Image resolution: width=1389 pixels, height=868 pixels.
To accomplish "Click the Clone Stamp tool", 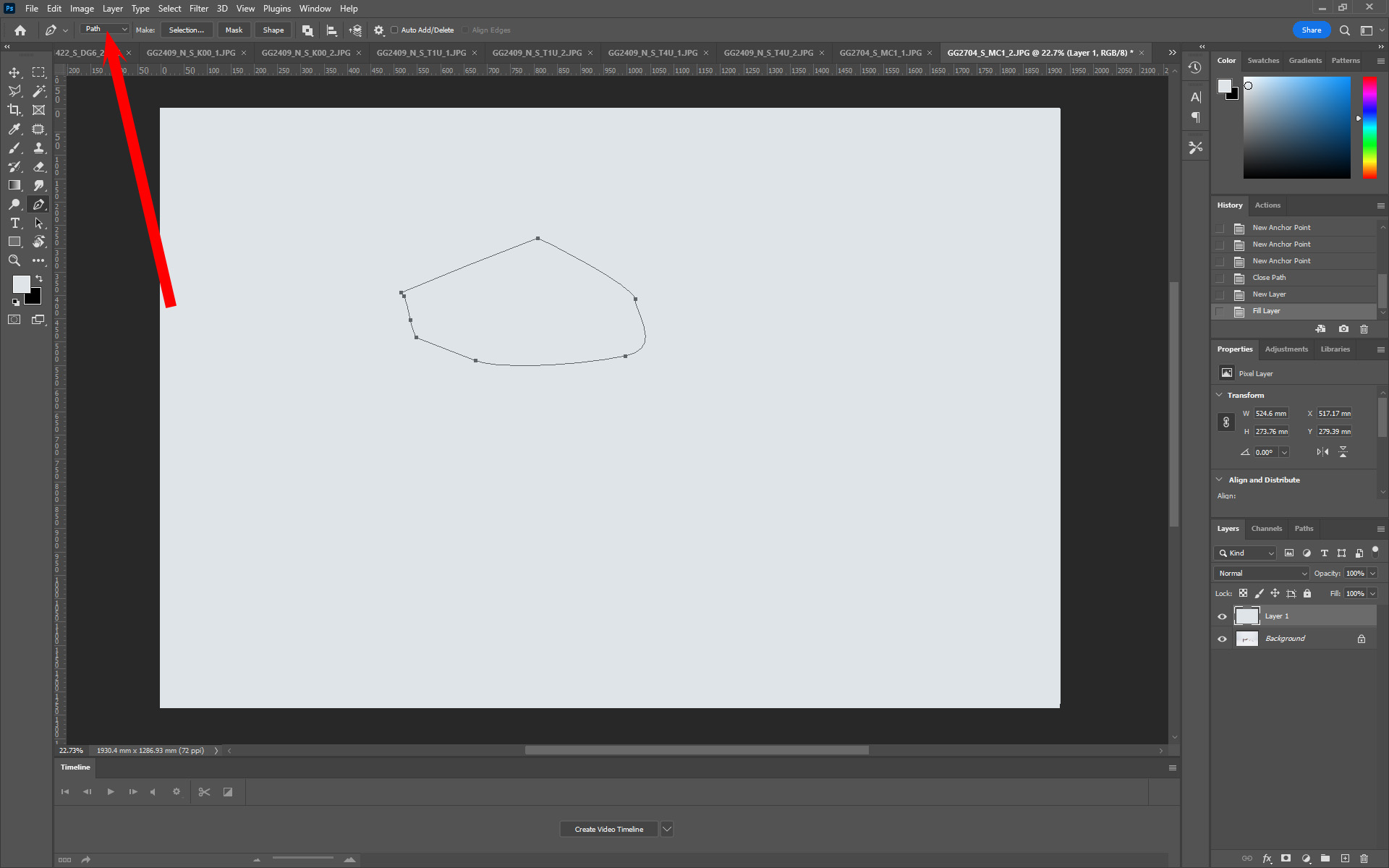I will [x=39, y=148].
